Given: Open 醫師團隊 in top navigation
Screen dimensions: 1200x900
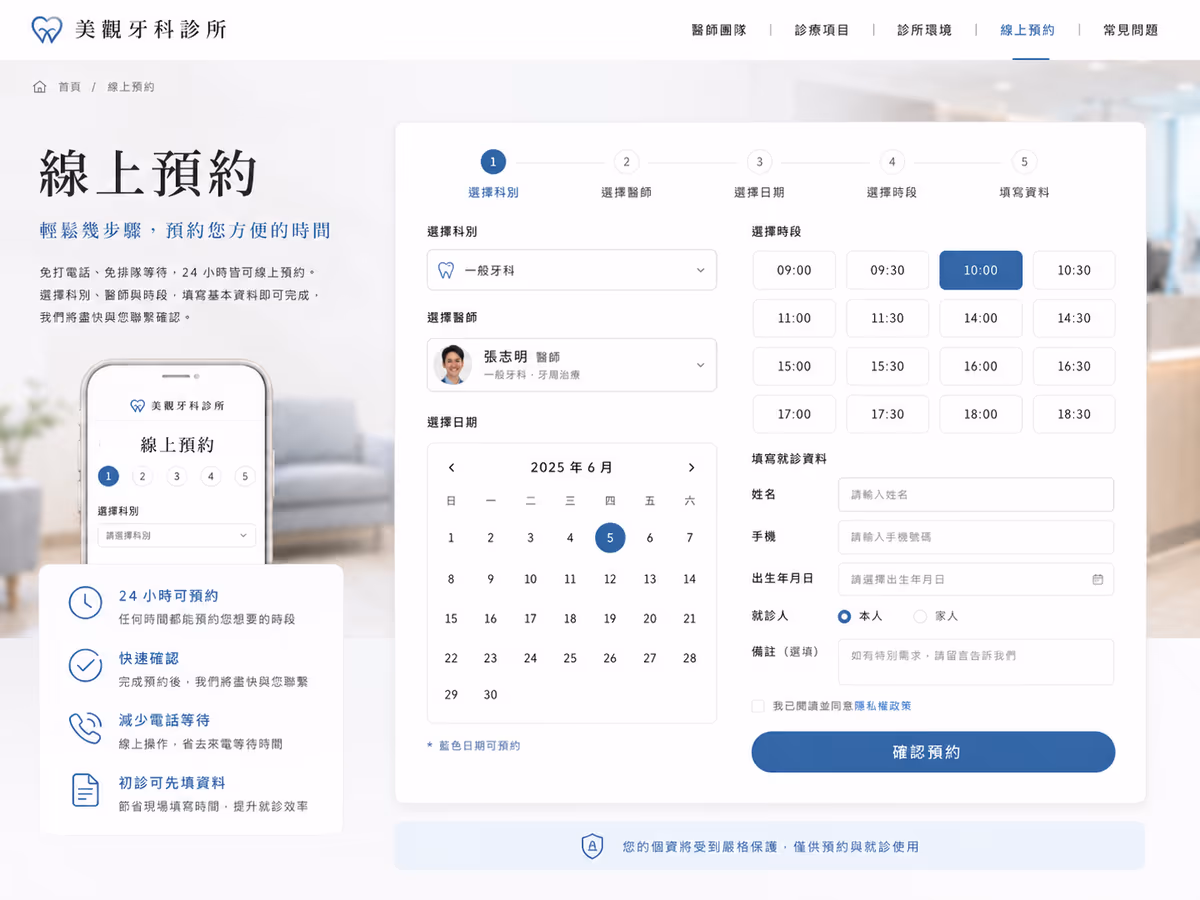Looking at the screenshot, I should coord(719,30).
